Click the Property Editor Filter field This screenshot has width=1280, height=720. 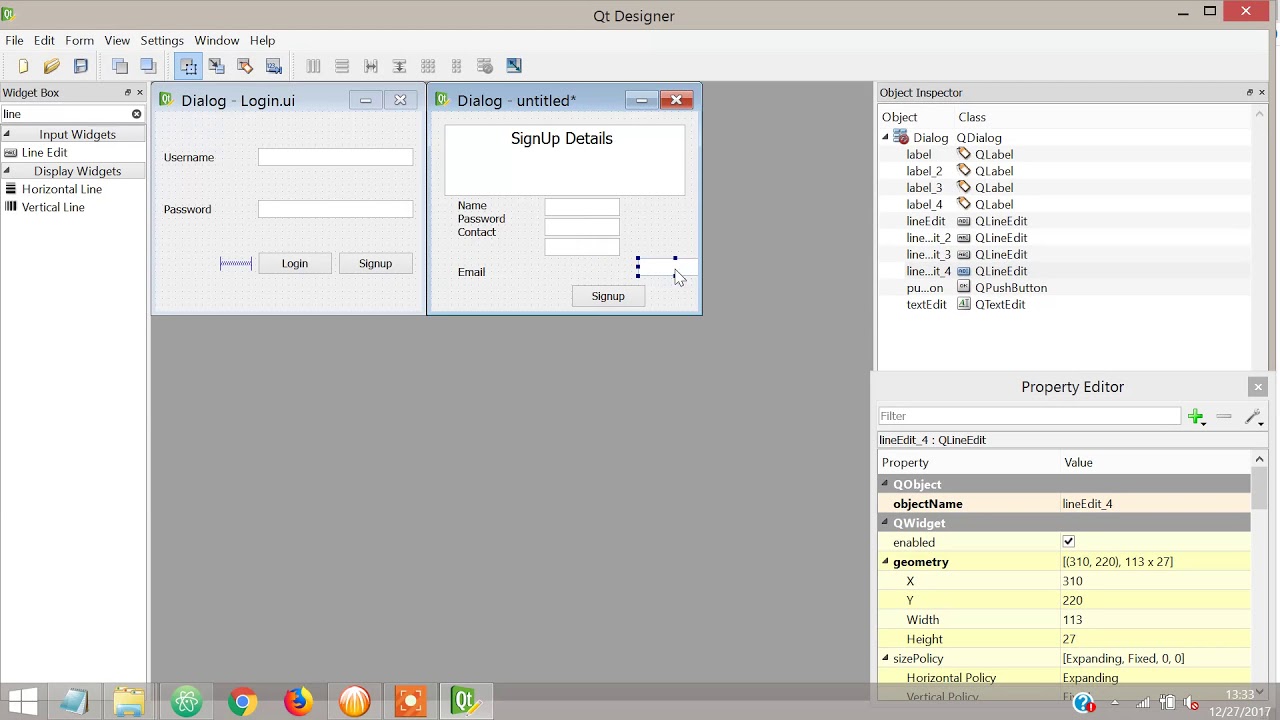point(1030,416)
